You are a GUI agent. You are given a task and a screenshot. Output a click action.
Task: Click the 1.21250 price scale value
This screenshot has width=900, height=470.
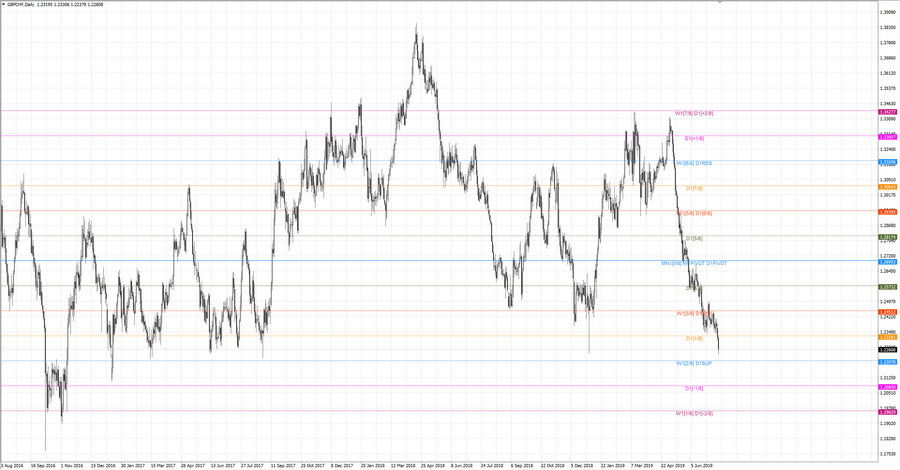click(x=888, y=378)
